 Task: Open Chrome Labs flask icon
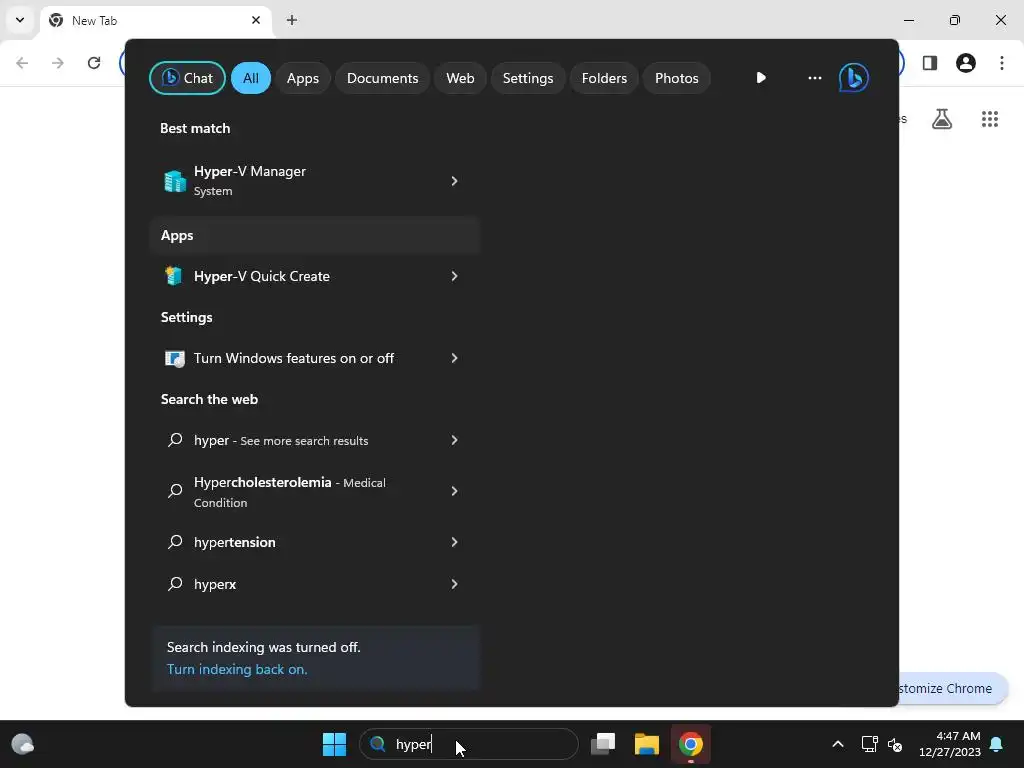(942, 119)
